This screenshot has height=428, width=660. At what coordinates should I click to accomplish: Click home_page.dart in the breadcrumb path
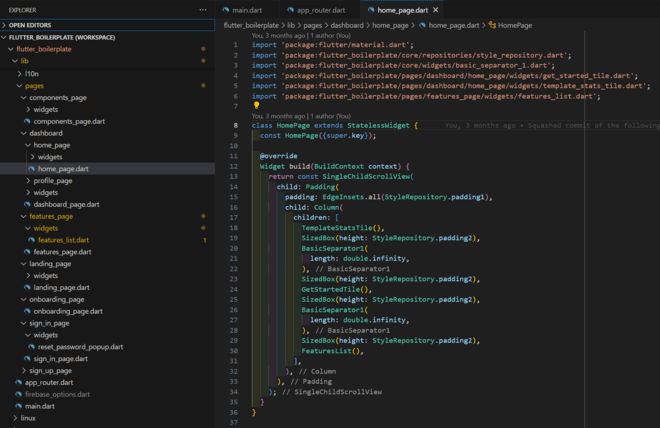click(453, 25)
